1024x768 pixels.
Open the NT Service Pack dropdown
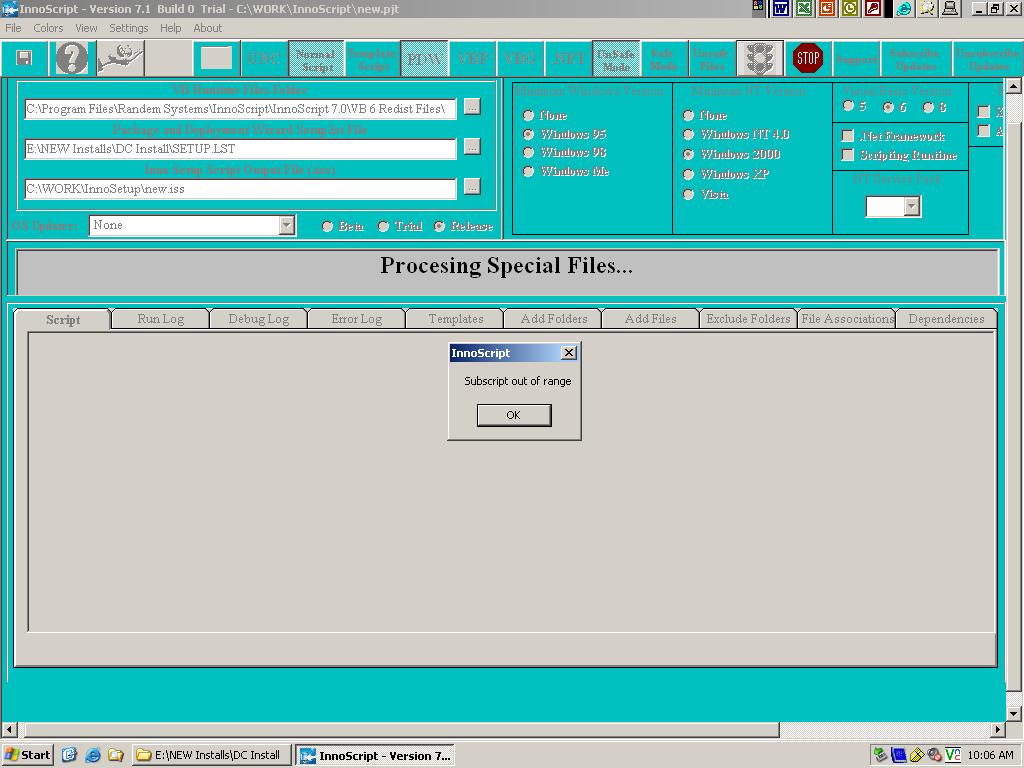point(912,206)
